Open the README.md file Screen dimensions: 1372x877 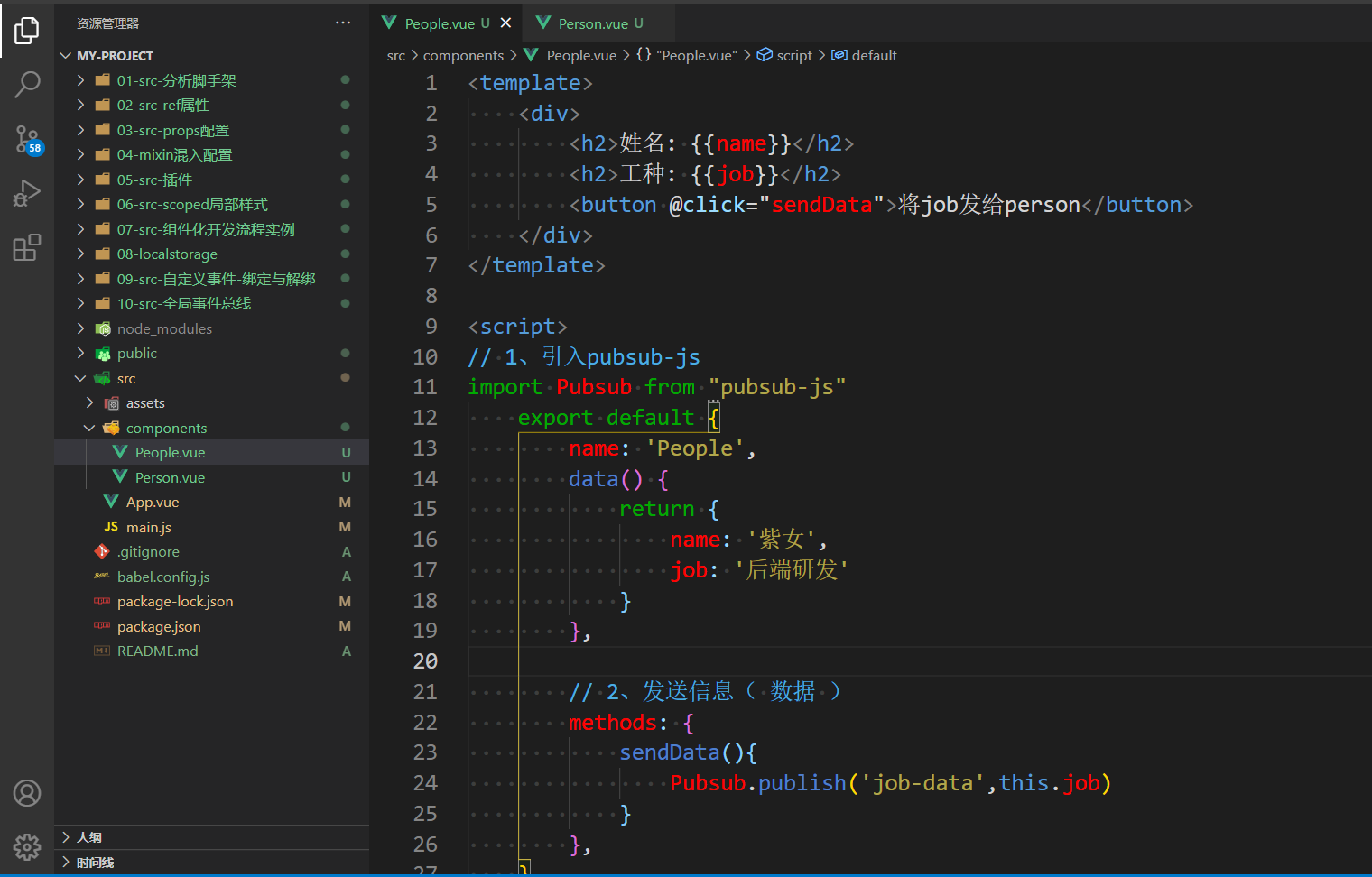coord(212,651)
